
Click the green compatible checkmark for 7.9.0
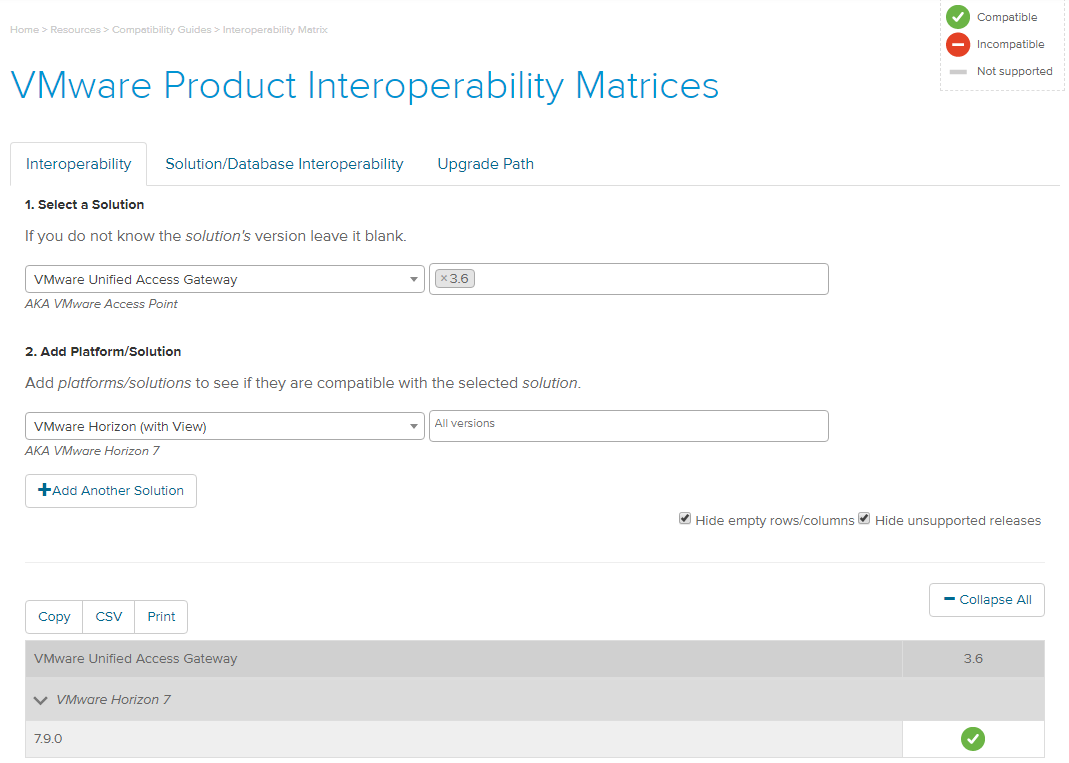pyautogui.click(x=972, y=739)
